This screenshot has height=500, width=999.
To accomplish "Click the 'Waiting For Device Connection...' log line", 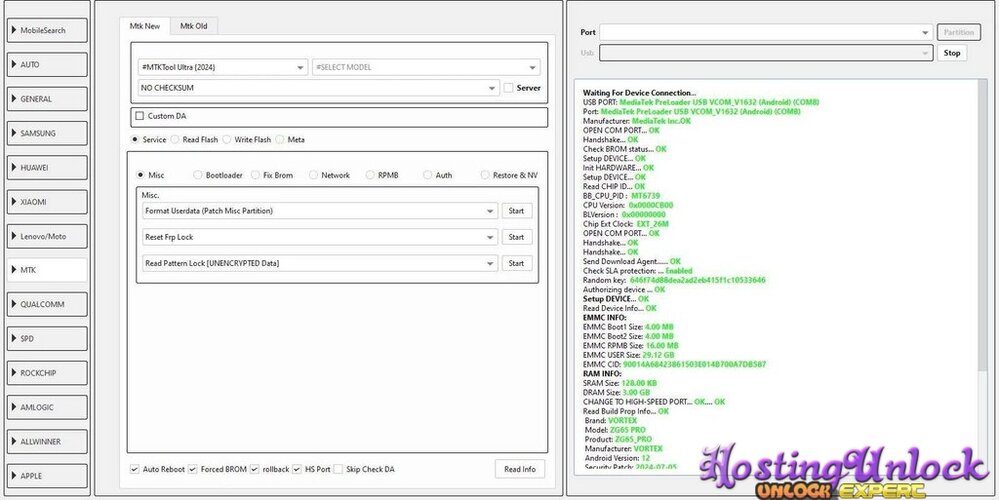I will tap(640, 93).
